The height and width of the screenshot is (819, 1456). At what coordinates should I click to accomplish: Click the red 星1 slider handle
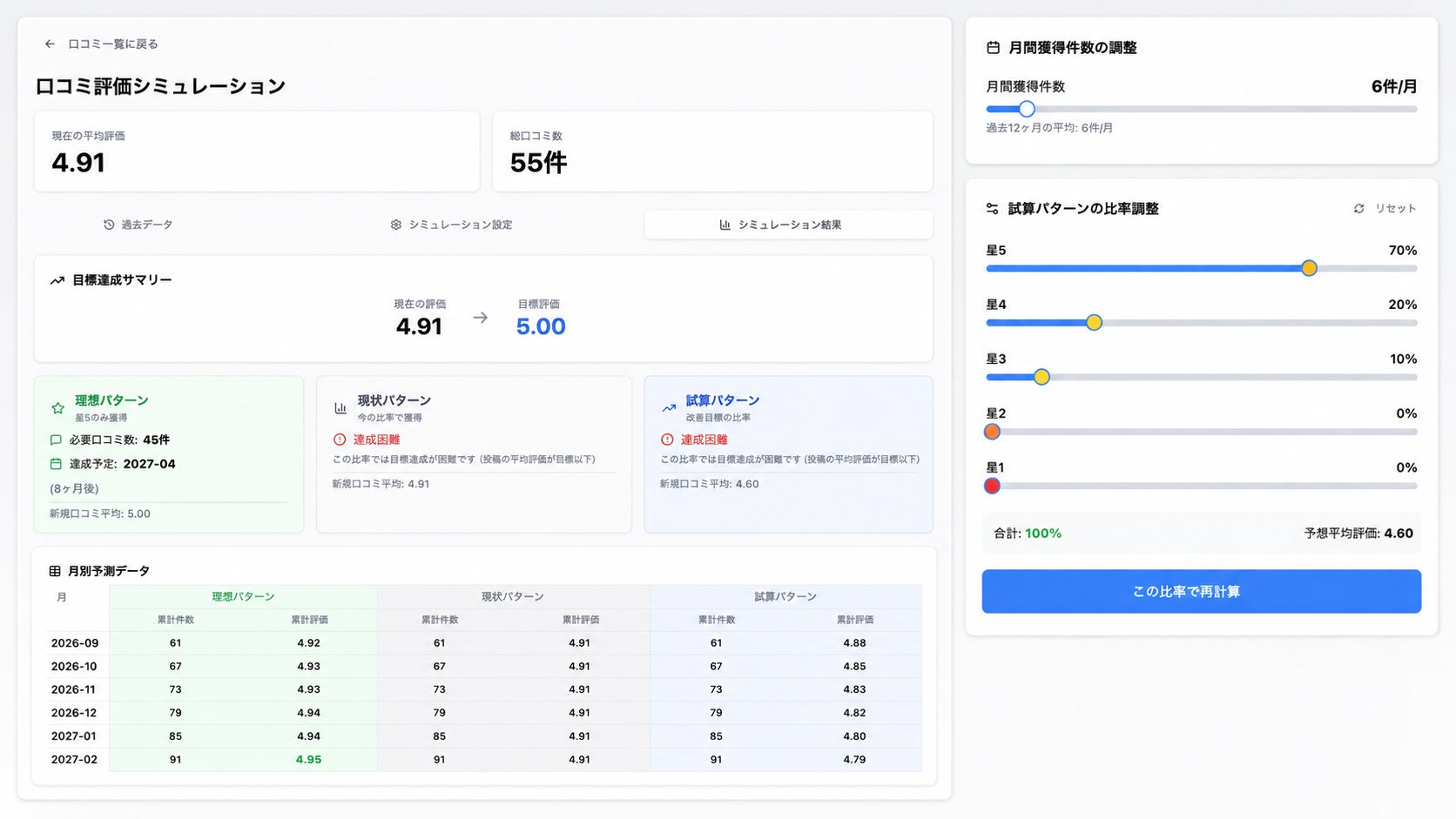[x=992, y=486]
